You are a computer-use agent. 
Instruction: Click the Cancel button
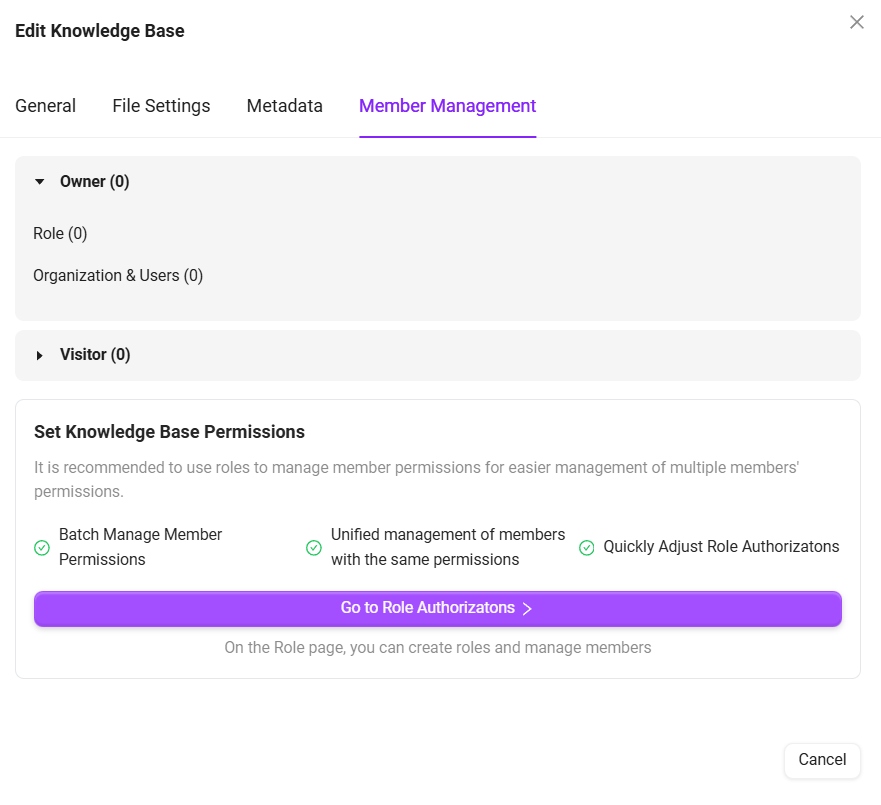point(822,760)
